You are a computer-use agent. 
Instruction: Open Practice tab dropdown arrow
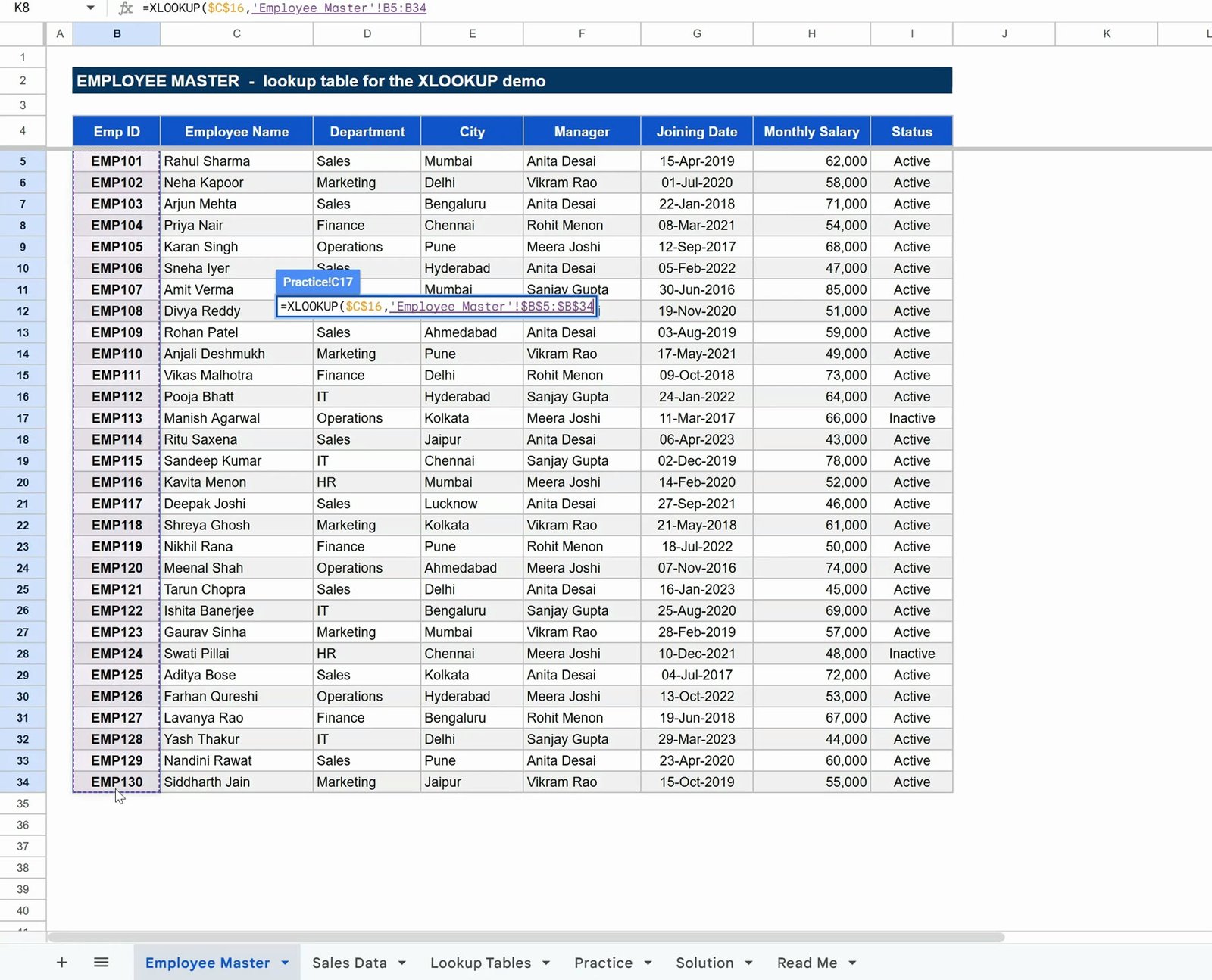point(648,963)
